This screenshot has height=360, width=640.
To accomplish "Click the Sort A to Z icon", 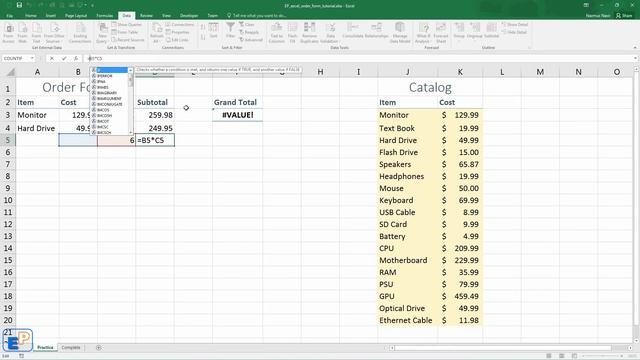I will point(203,27).
